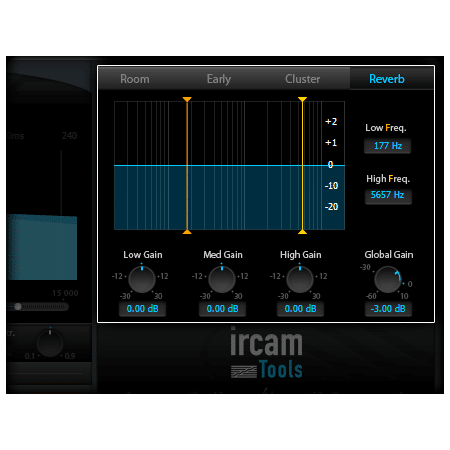Select the Cluster tab
This screenshot has width=450, height=450.
pyautogui.click(x=302, y=79)
